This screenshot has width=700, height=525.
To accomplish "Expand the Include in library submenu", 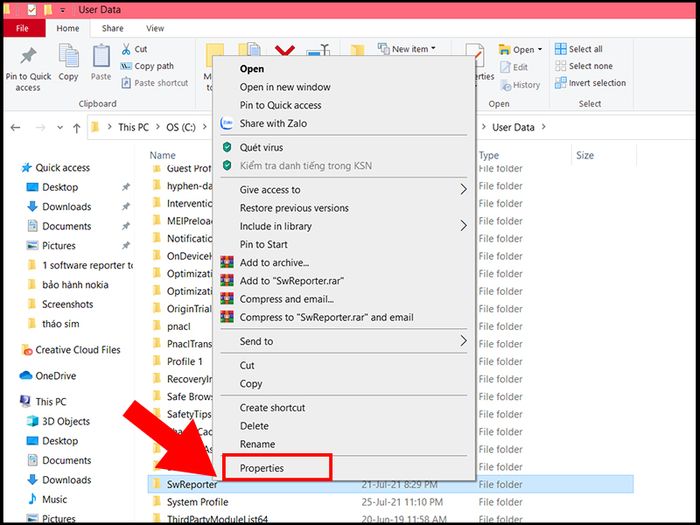I will pyautogui.click(x=463, y=226).
